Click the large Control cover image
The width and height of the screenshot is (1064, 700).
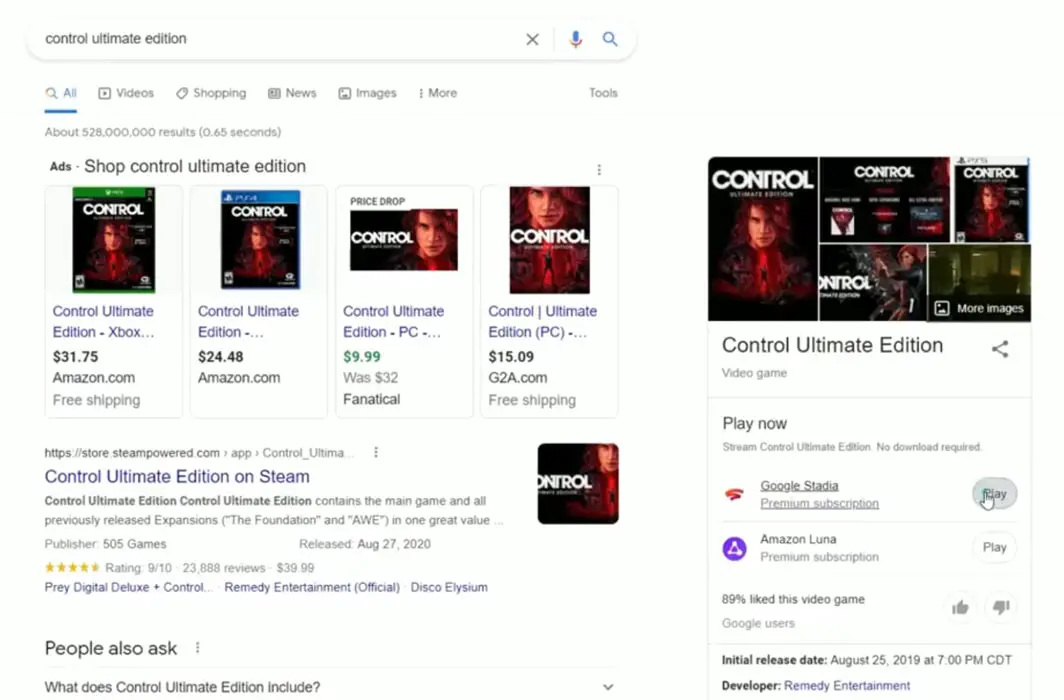tap(763, 239)
